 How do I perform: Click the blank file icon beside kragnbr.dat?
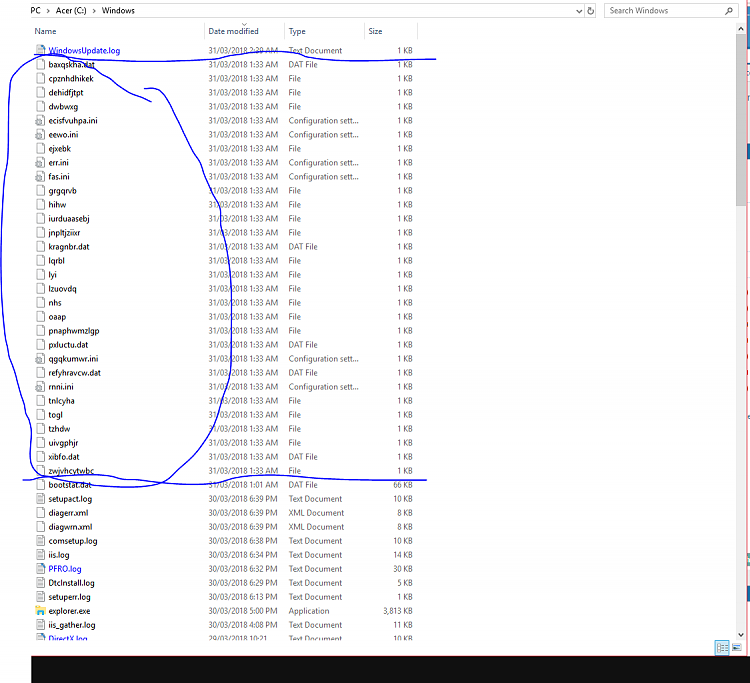tap(41, 247)
